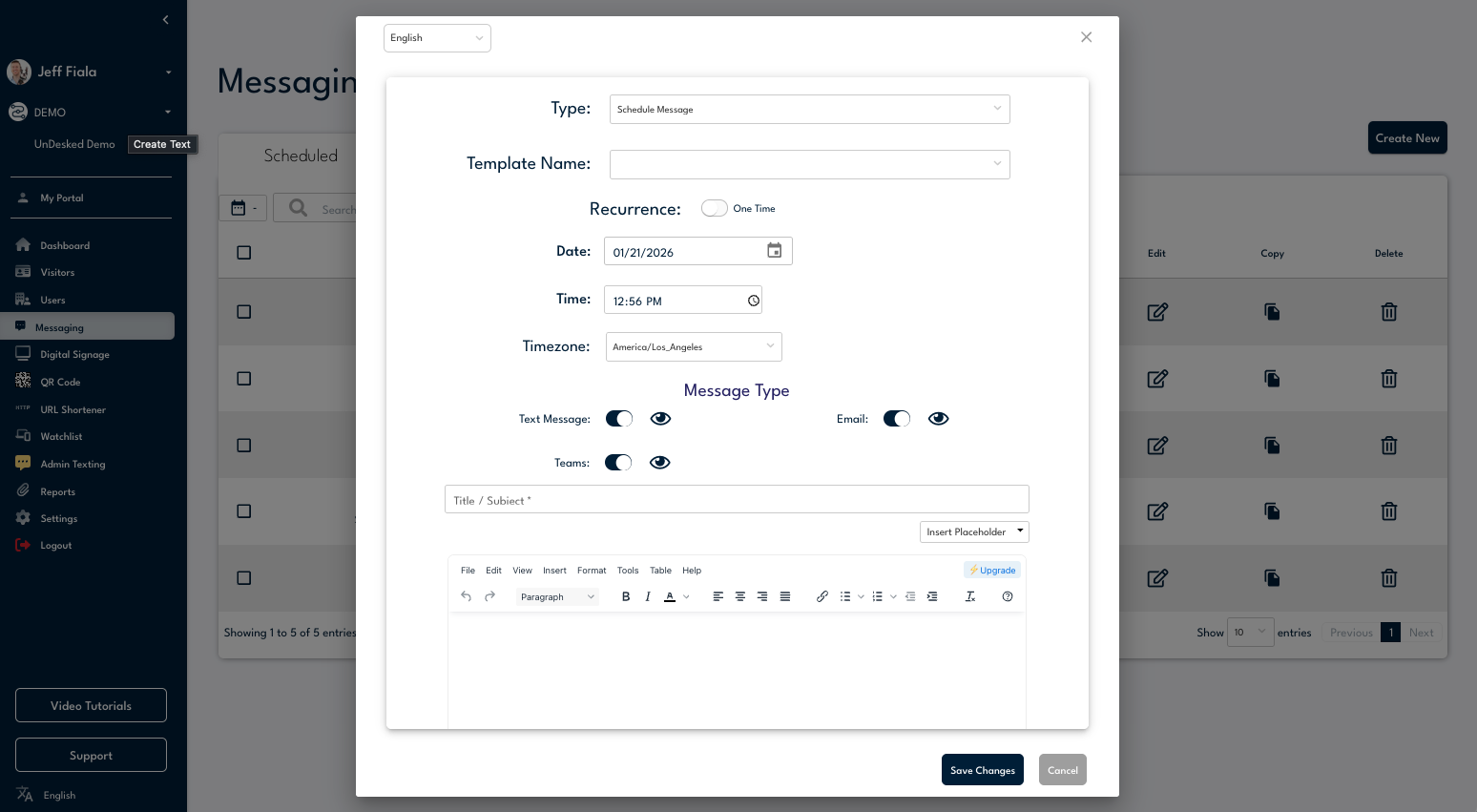Click the clock icon in the Time field
This screenshot has width=1477, height=812.
pyautogui.click(x=753, y=301)
